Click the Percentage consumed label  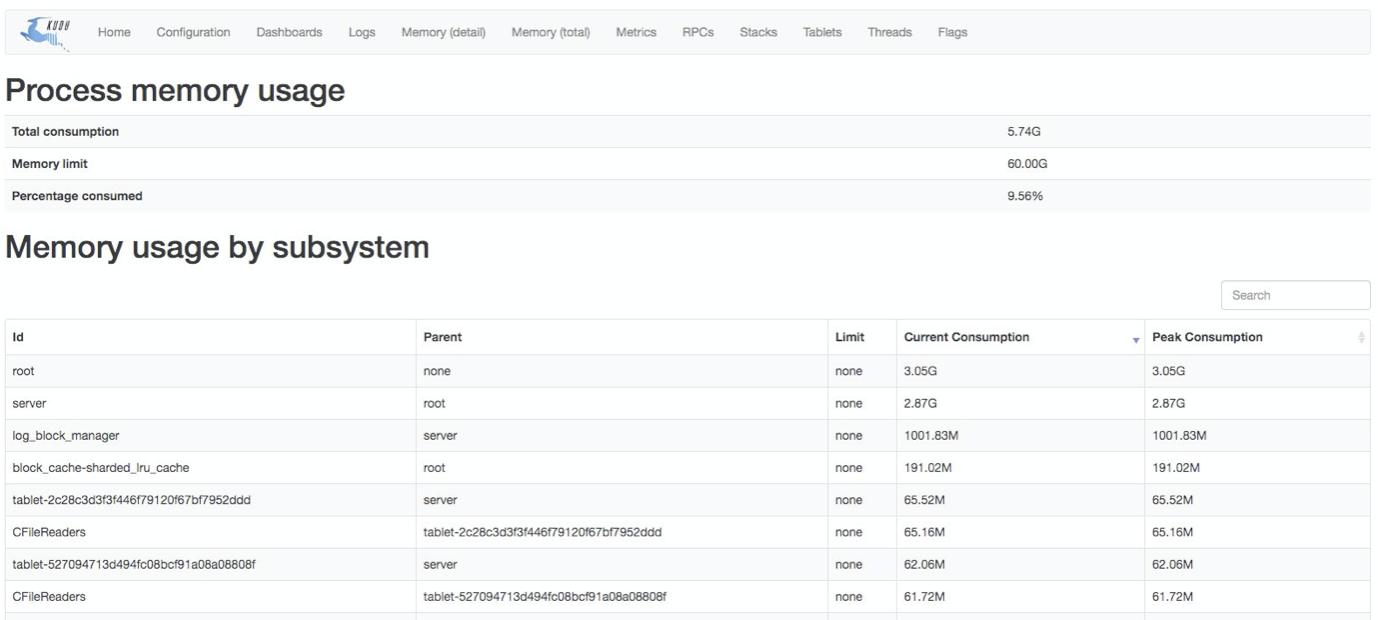coord(77,196)
